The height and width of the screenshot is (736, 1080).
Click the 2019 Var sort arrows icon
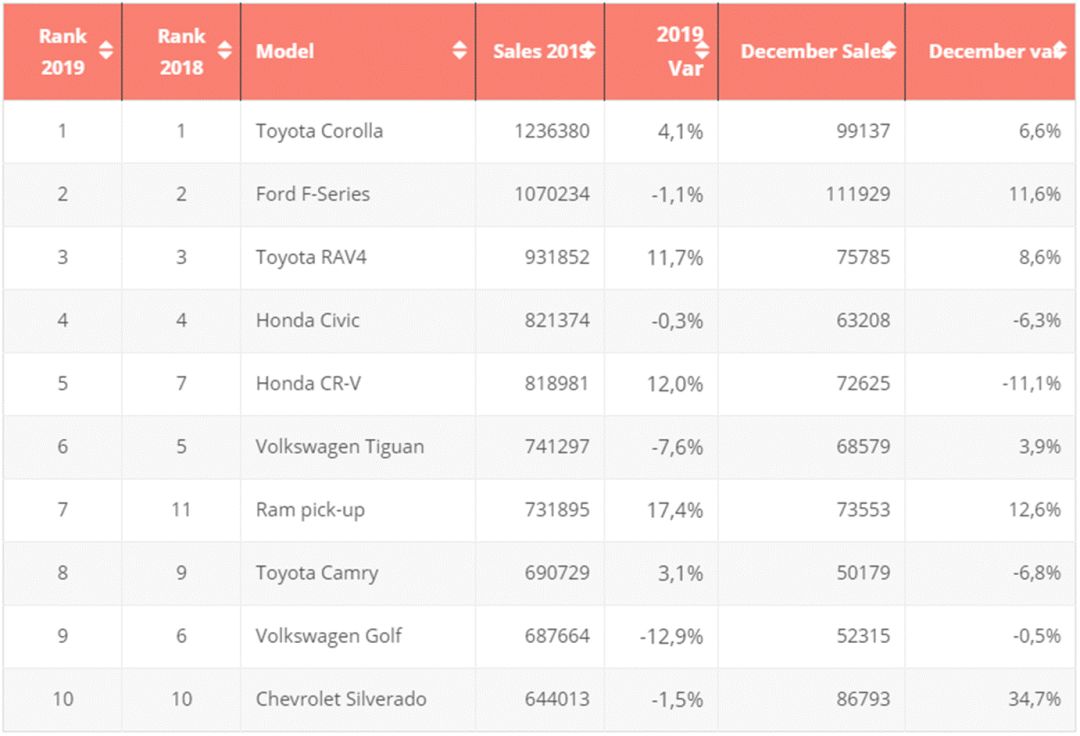[702, 51]
